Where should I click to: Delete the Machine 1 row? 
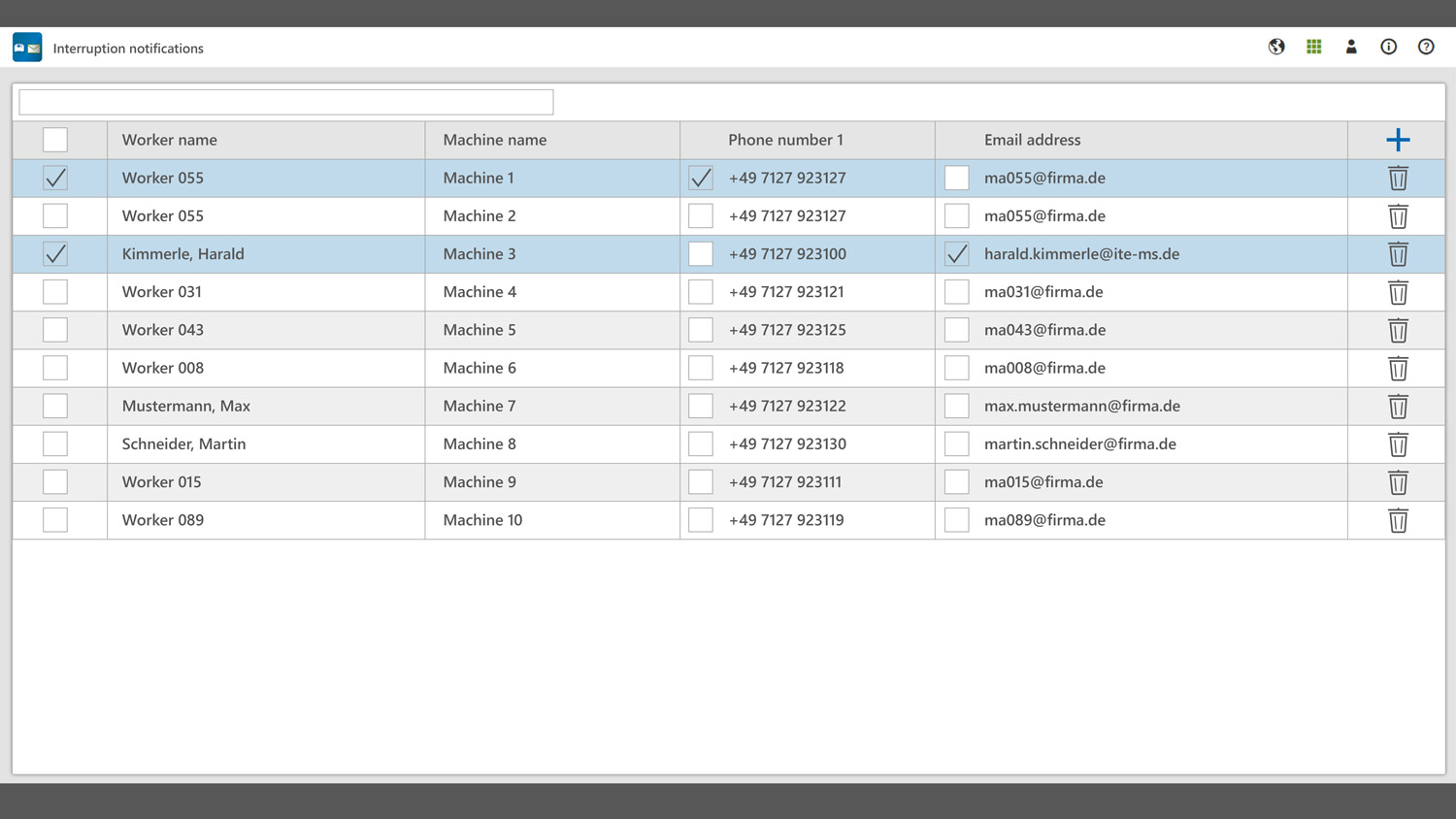click(x=1398, y=179)
